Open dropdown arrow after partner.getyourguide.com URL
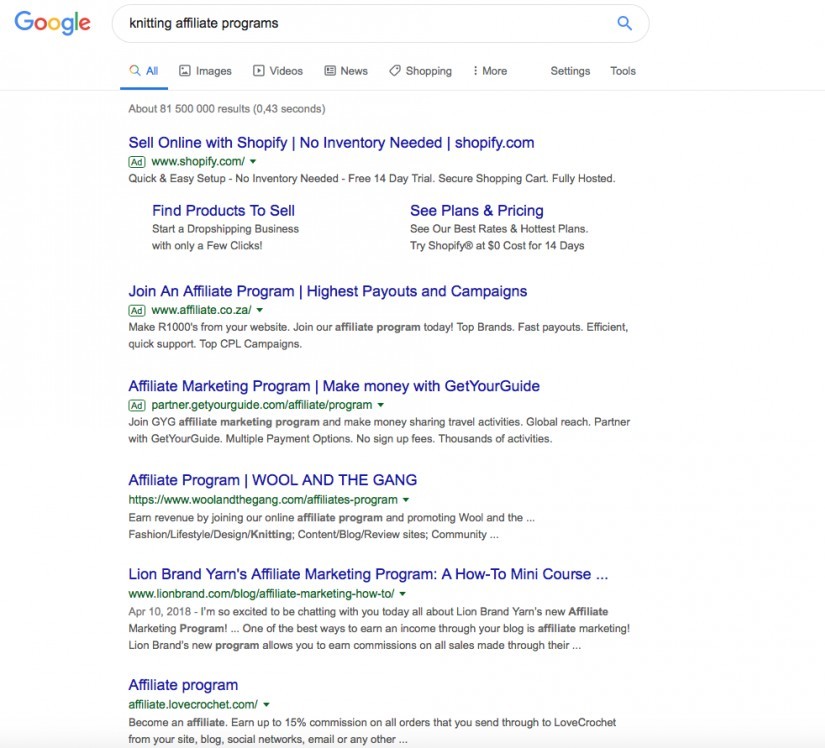Viewport: 825px width, 748px height. click(380, 405)
